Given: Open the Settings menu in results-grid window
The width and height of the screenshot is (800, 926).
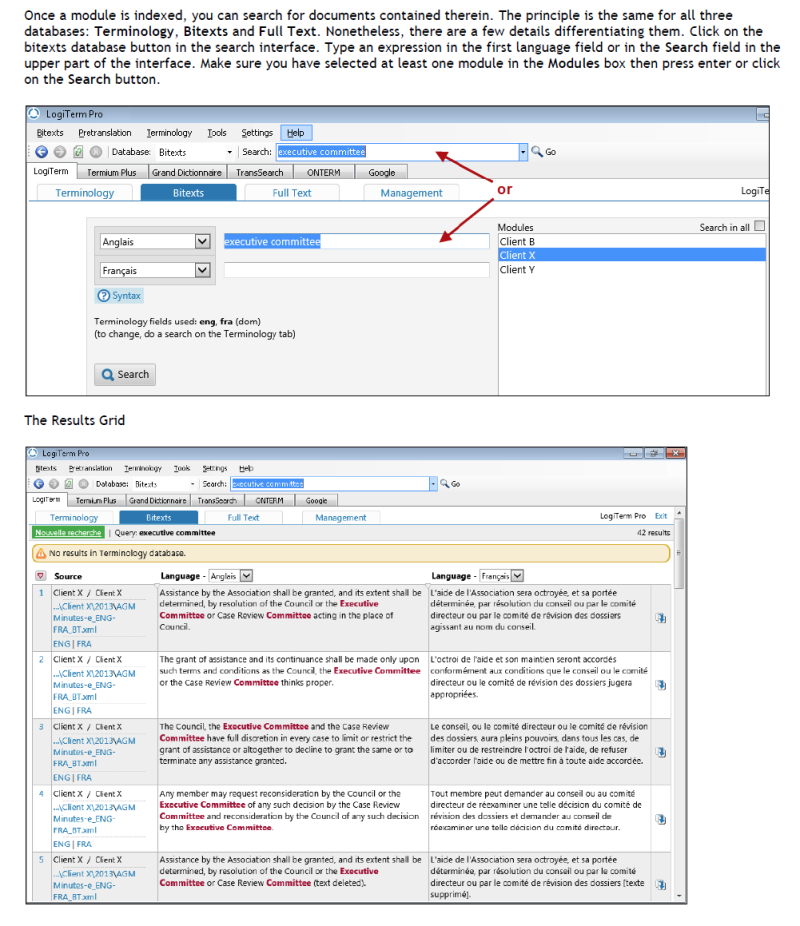Looking at the screenshot, I should click(215, 468).
